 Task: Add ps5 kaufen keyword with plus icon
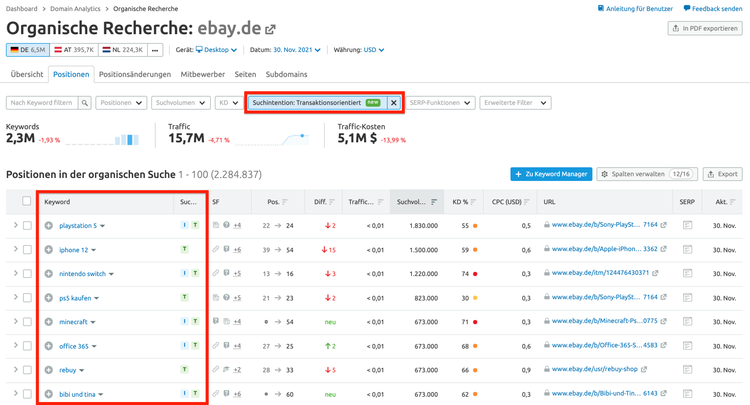click(49, 298)
